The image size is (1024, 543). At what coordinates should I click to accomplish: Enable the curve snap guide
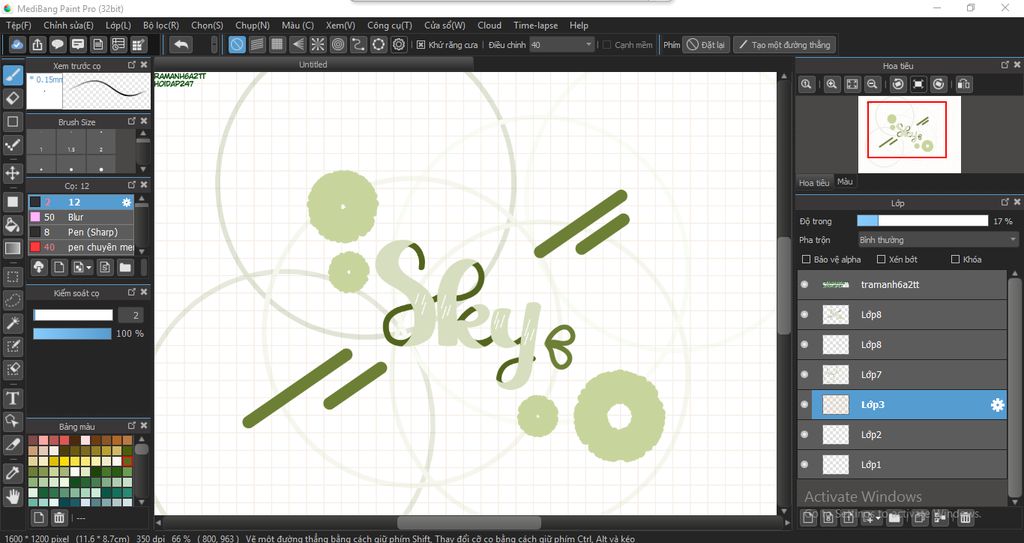point(358,44)
